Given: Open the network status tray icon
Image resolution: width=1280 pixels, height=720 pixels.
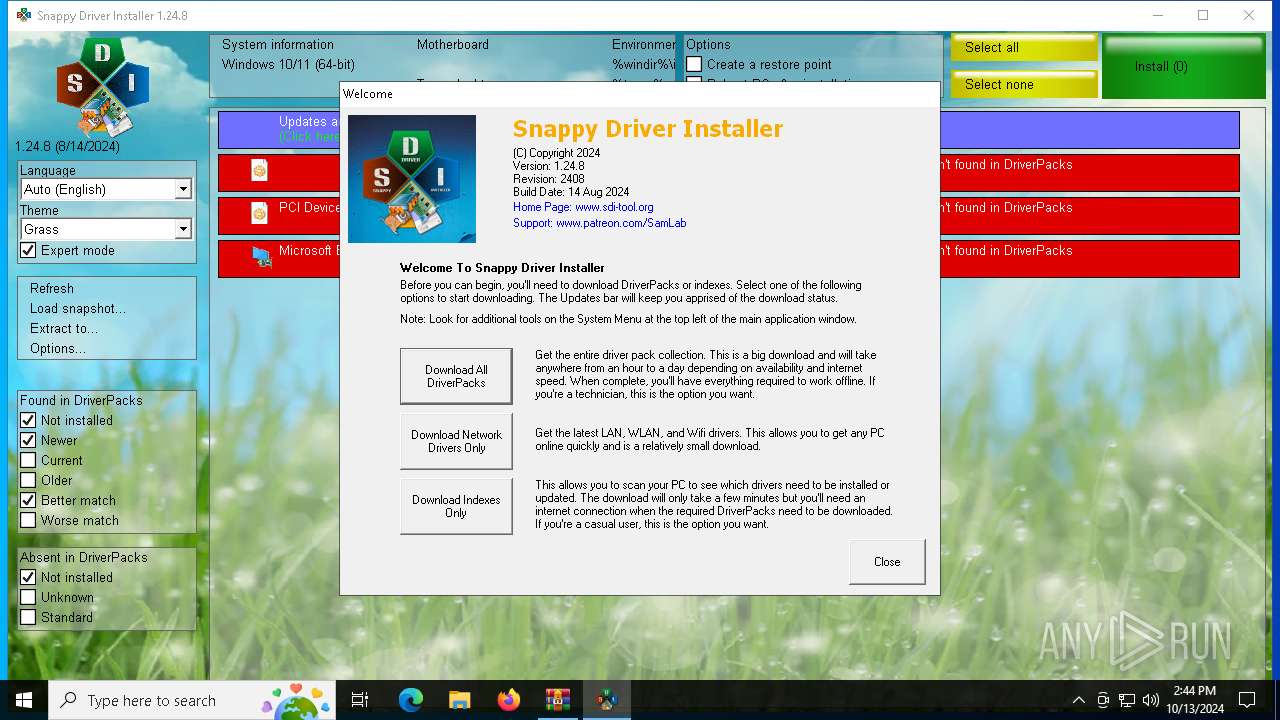Looking at the screenshot, I should [x=1126, y=700].
